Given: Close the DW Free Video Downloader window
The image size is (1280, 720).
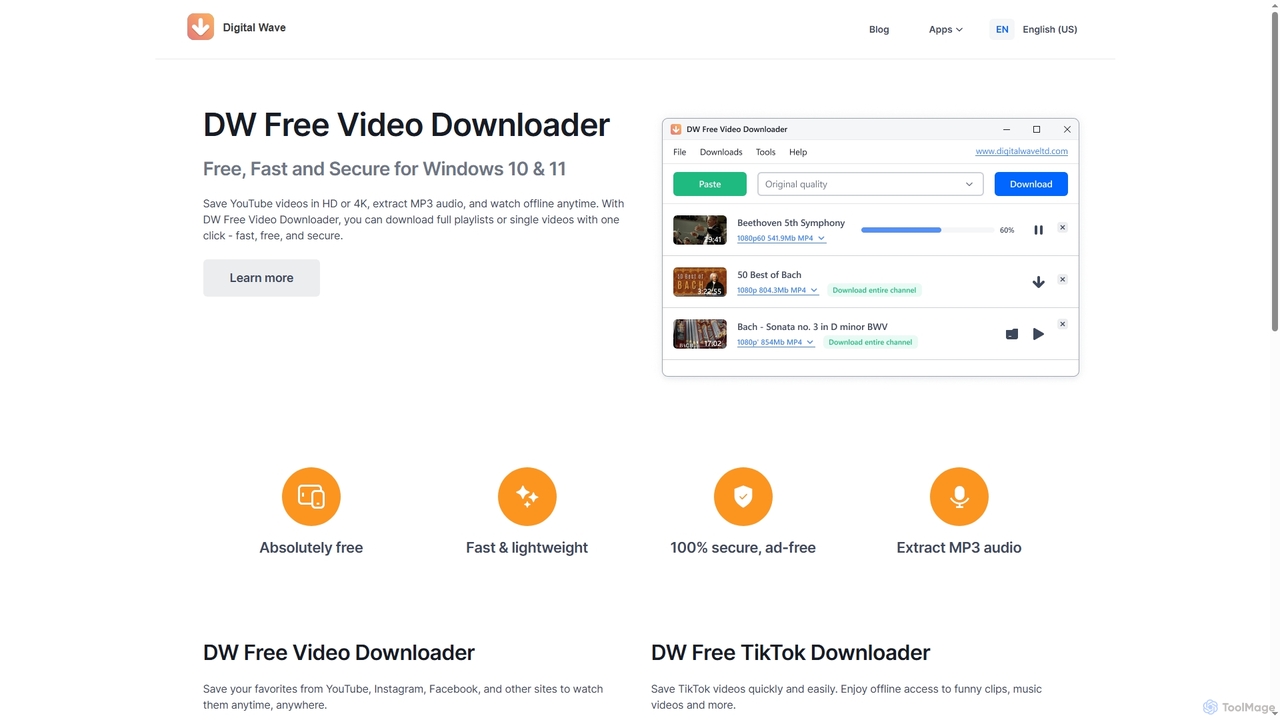Looking at the screenshot, I should pos(1067,129).
